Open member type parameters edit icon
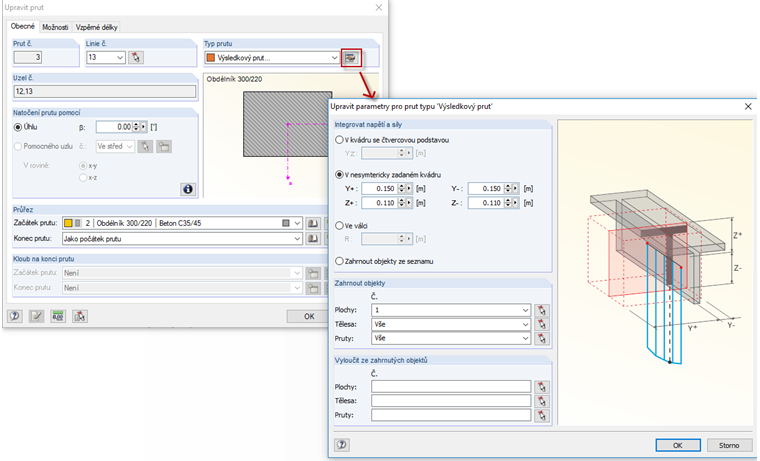Screen dimensions: 760x461 click(350, 58)
